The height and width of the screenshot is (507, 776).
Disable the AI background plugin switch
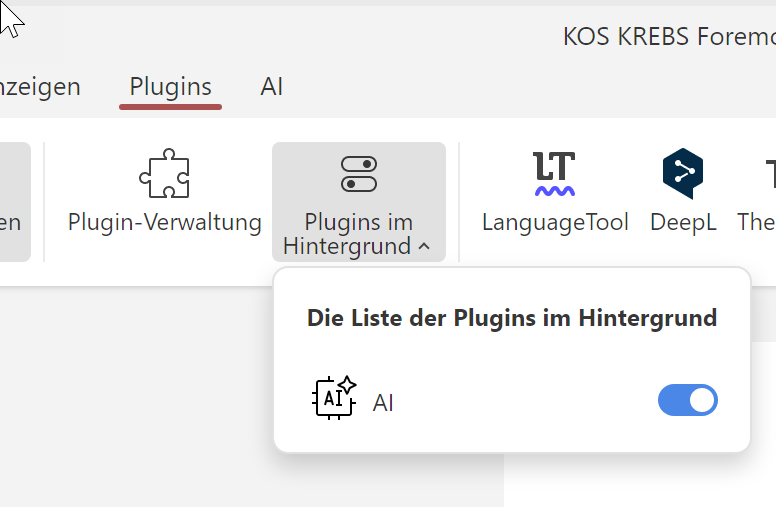click(x=687, y=400)
